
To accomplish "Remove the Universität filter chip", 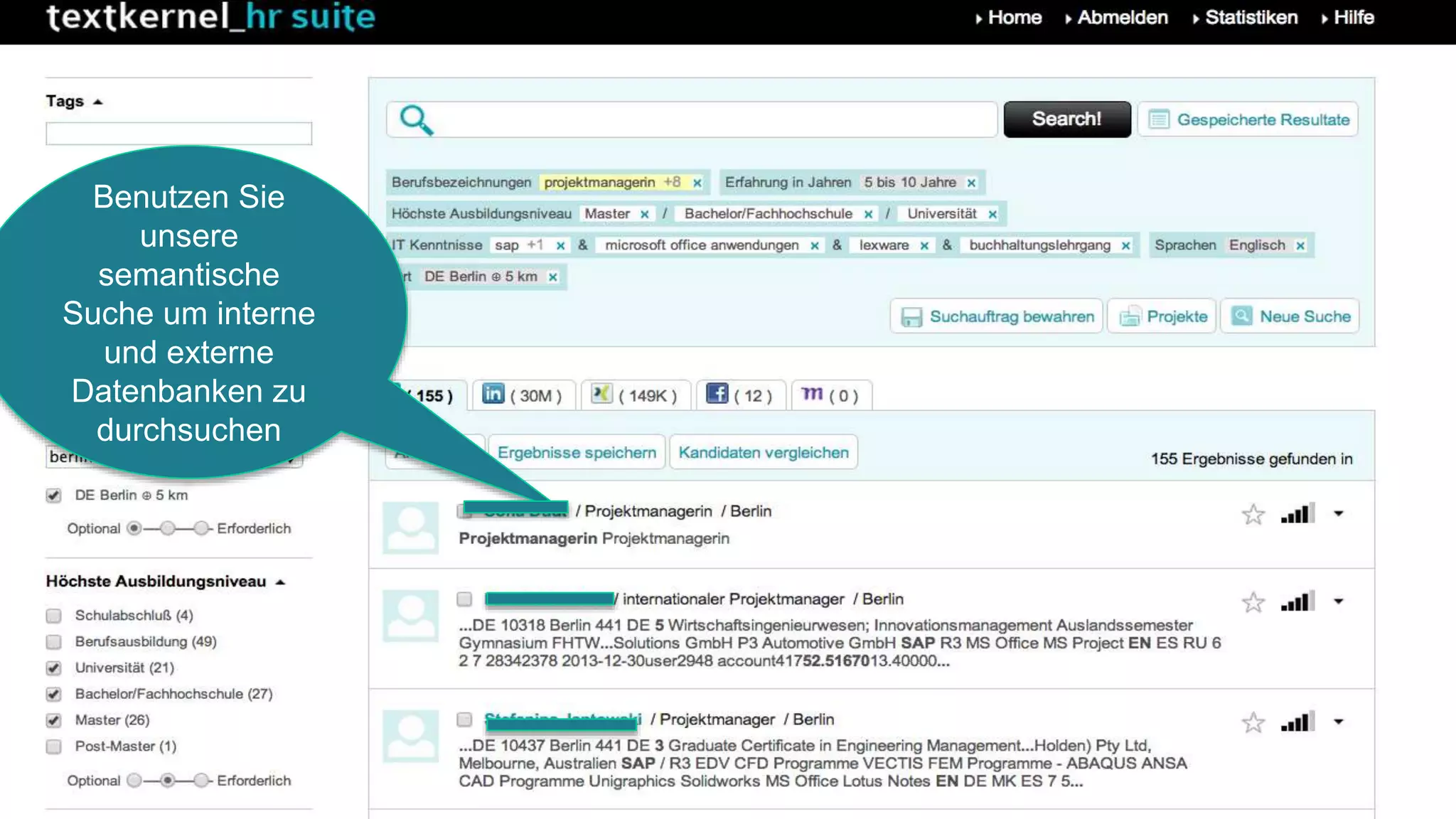I will click(x=992, y=215).
